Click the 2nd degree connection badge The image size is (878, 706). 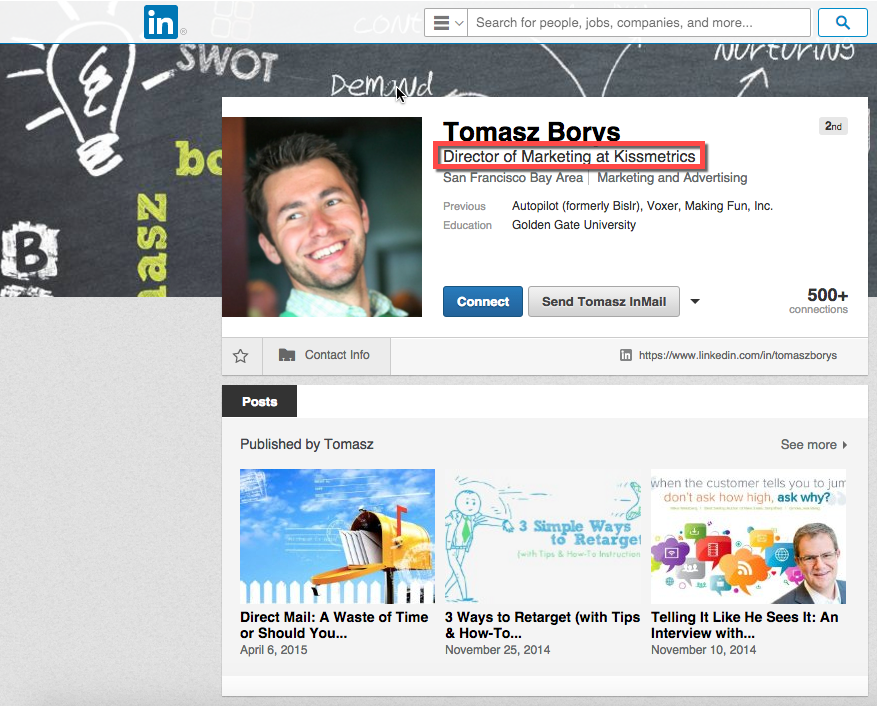(832, 126)
